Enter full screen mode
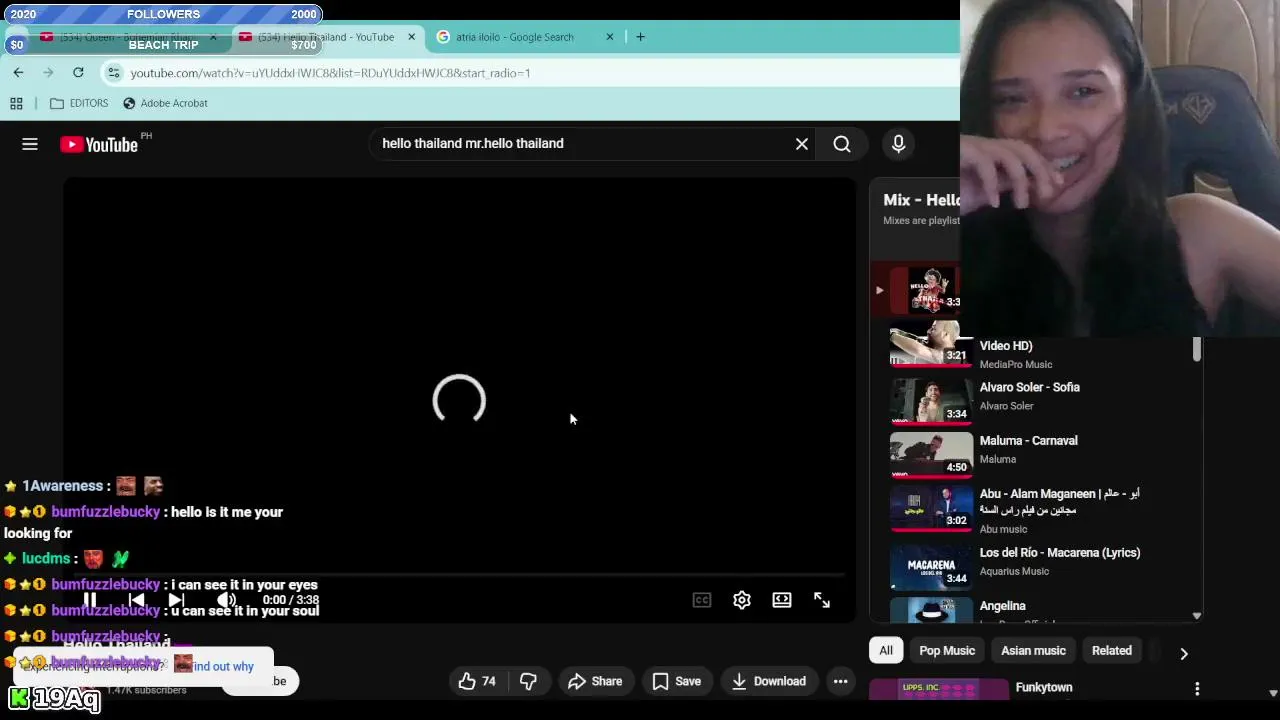 coord(822,600)
